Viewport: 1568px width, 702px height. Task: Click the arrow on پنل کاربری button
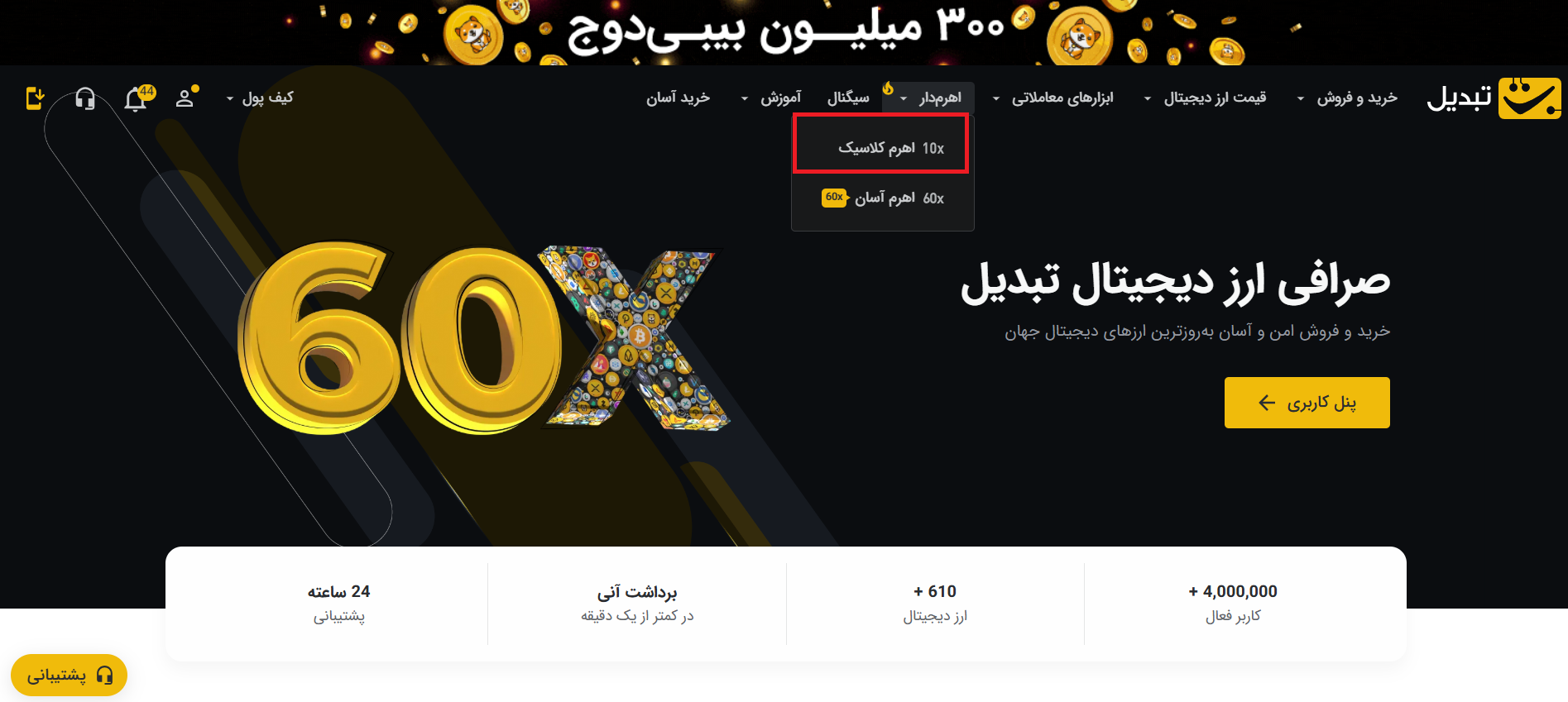(1267, 403)
